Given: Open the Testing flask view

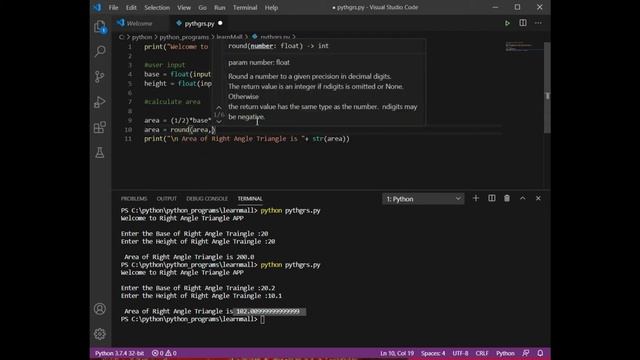Looking at the screenshot, I should (100, 153).
